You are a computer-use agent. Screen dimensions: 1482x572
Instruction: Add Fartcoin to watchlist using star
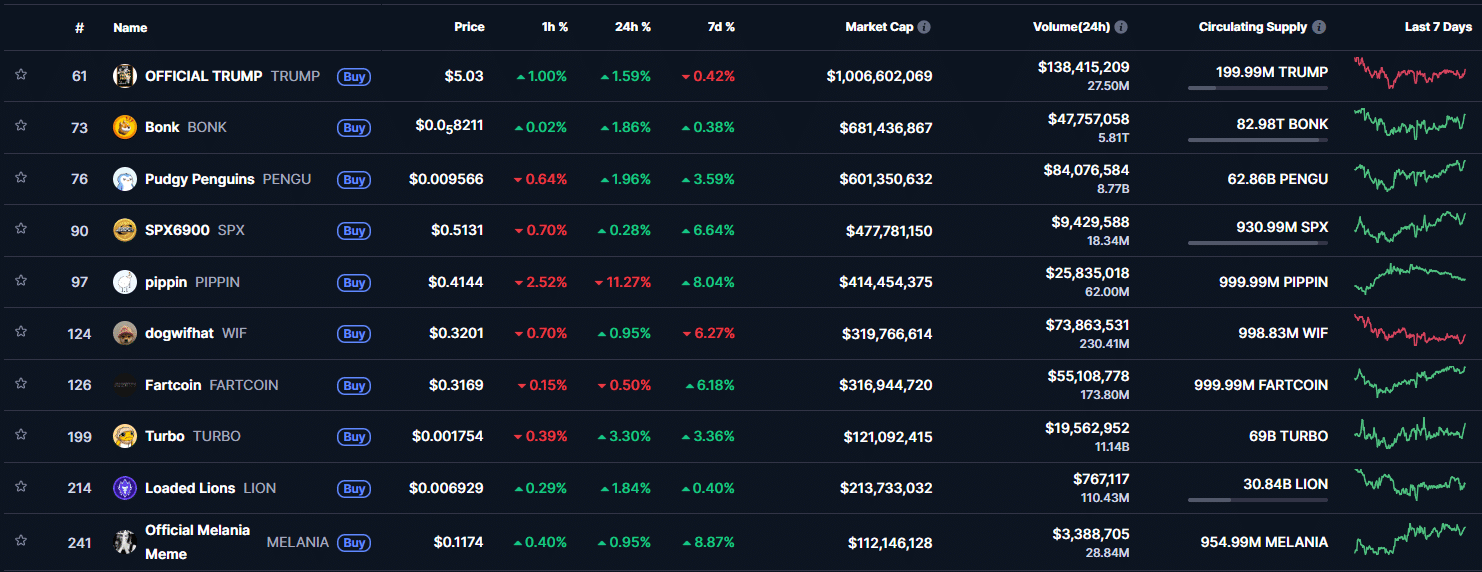[20, 384]
